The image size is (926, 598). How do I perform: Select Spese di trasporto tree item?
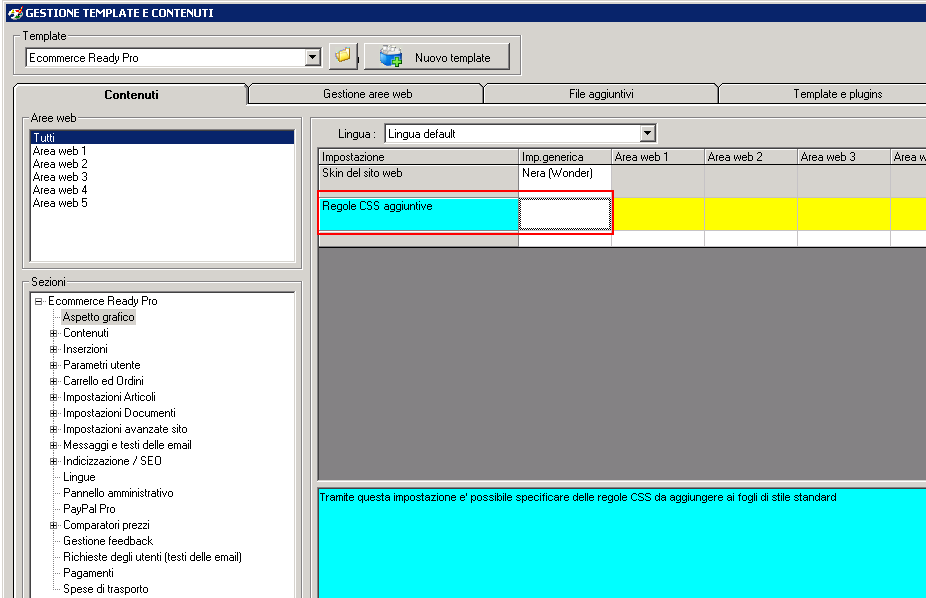[x=106, y=589]
